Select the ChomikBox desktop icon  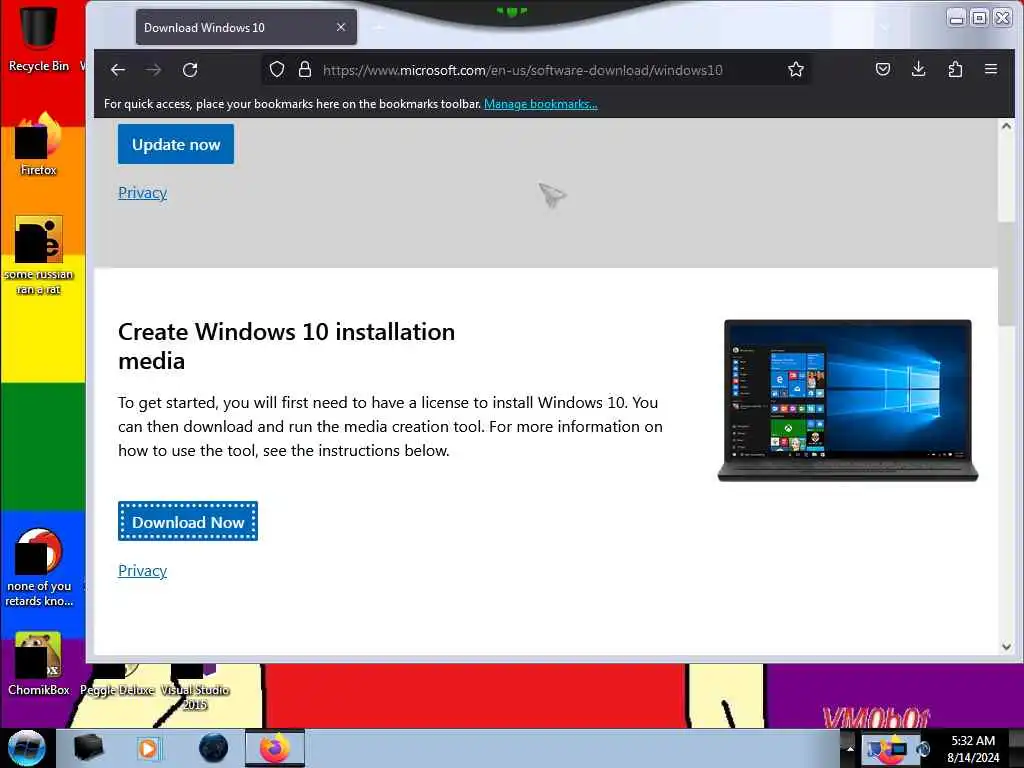click(x=38, y=664)
